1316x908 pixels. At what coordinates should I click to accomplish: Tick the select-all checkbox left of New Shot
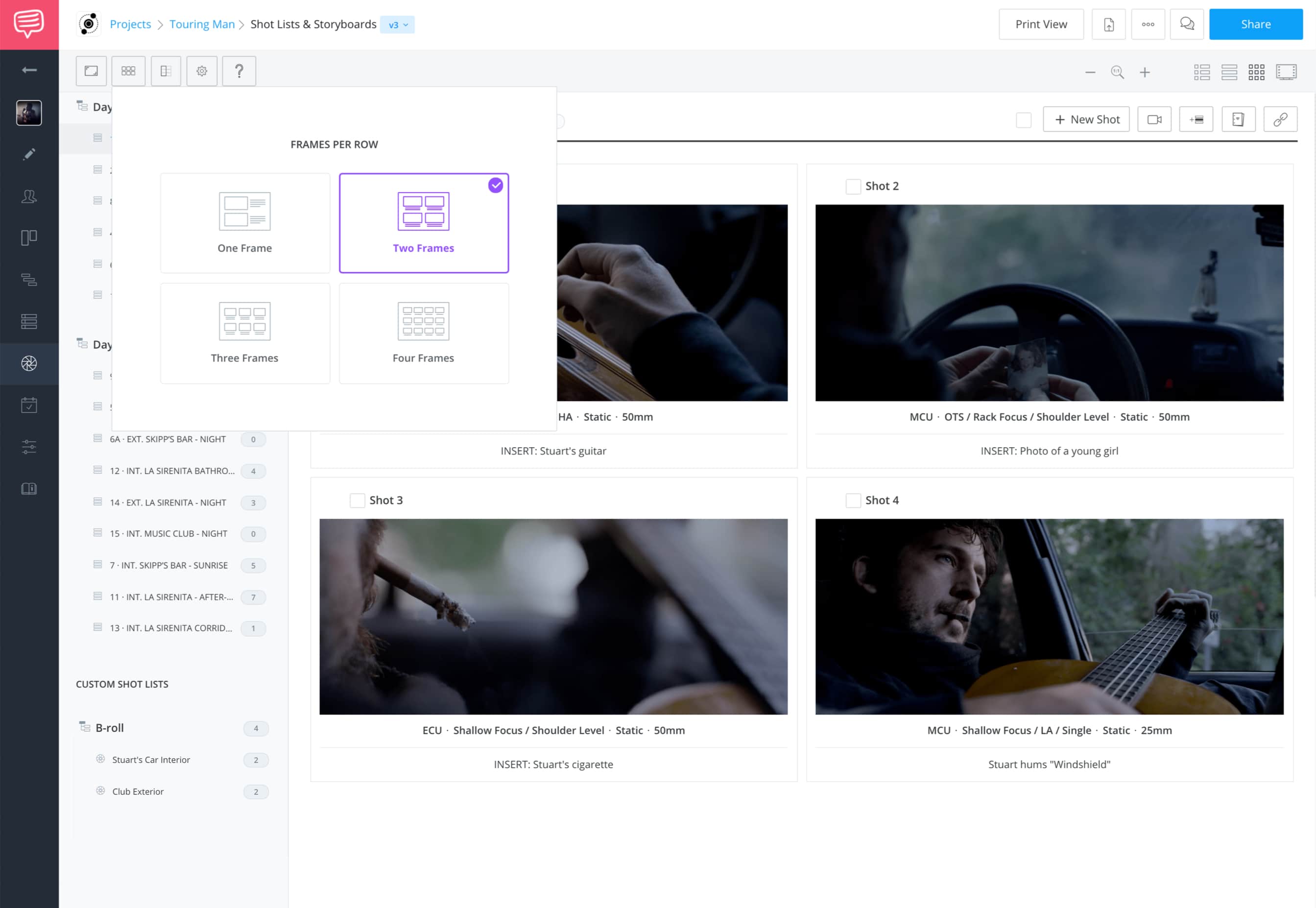click(1024, 119)
